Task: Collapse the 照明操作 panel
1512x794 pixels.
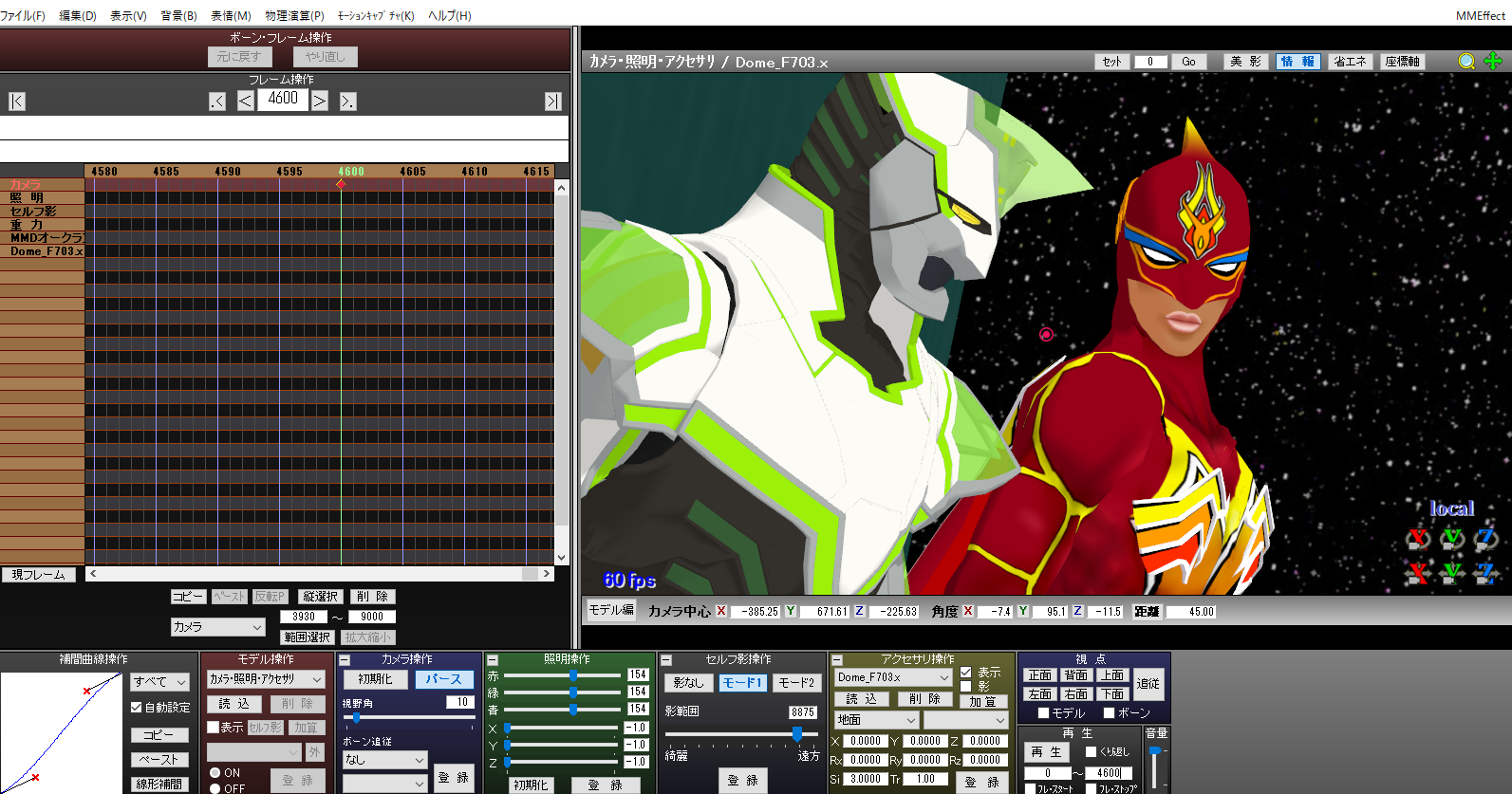Action: click(x=492, y=659)
